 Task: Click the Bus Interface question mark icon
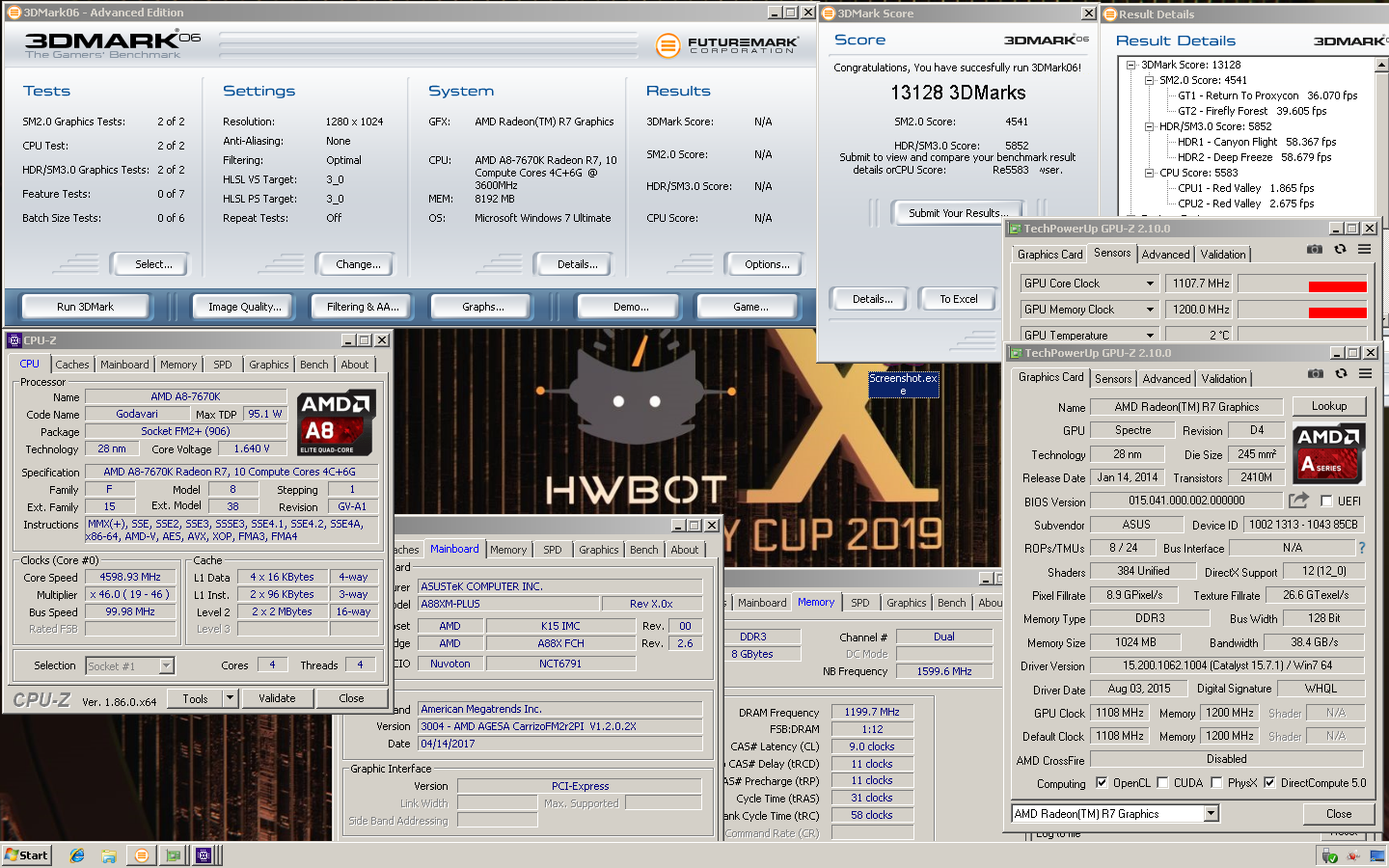point(1362,548)
